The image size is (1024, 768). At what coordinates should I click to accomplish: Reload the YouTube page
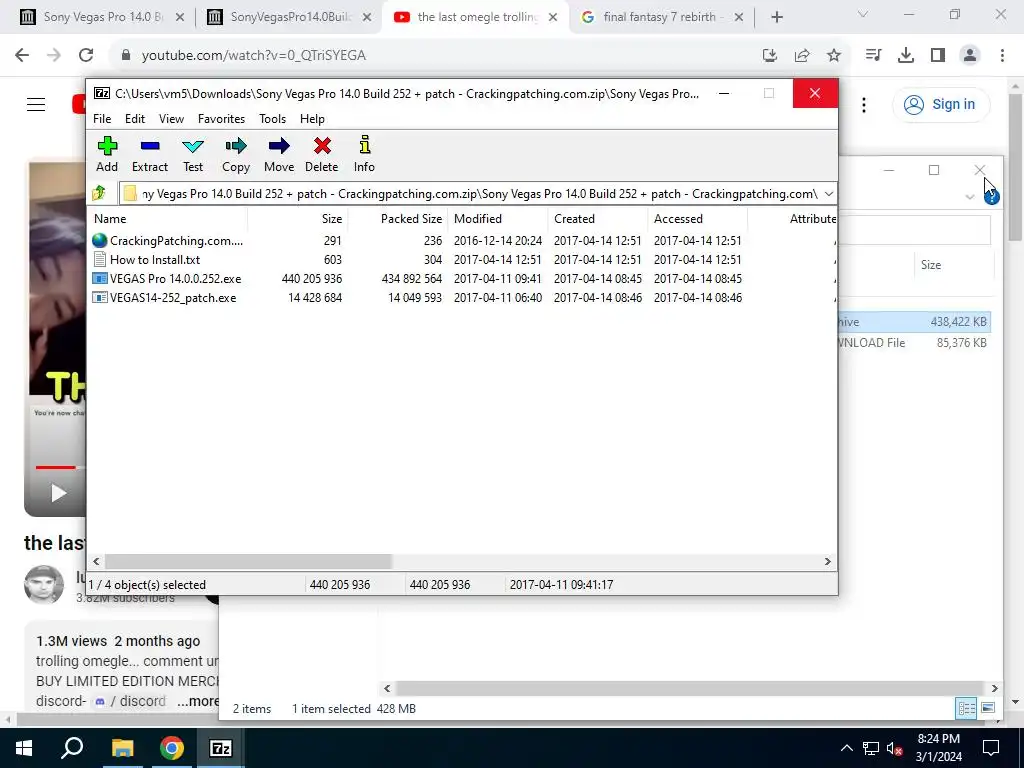tap(86, 55)
